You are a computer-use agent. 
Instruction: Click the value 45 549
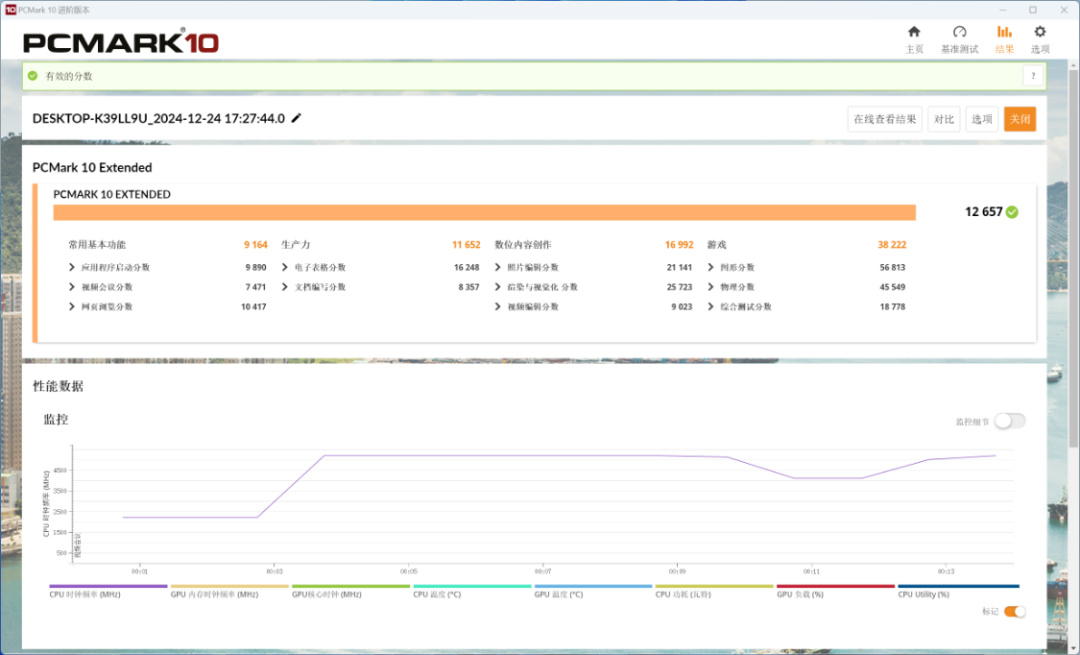(x=893, y=287)
